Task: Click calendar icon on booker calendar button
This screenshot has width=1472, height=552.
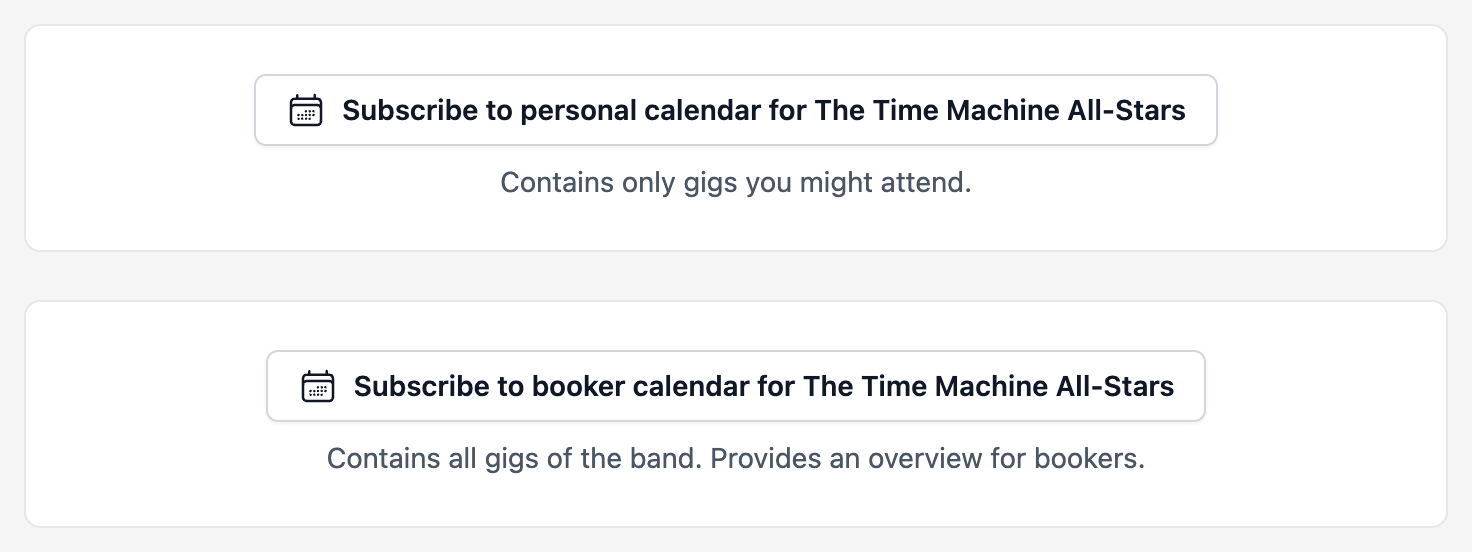Action: [318, 386]
